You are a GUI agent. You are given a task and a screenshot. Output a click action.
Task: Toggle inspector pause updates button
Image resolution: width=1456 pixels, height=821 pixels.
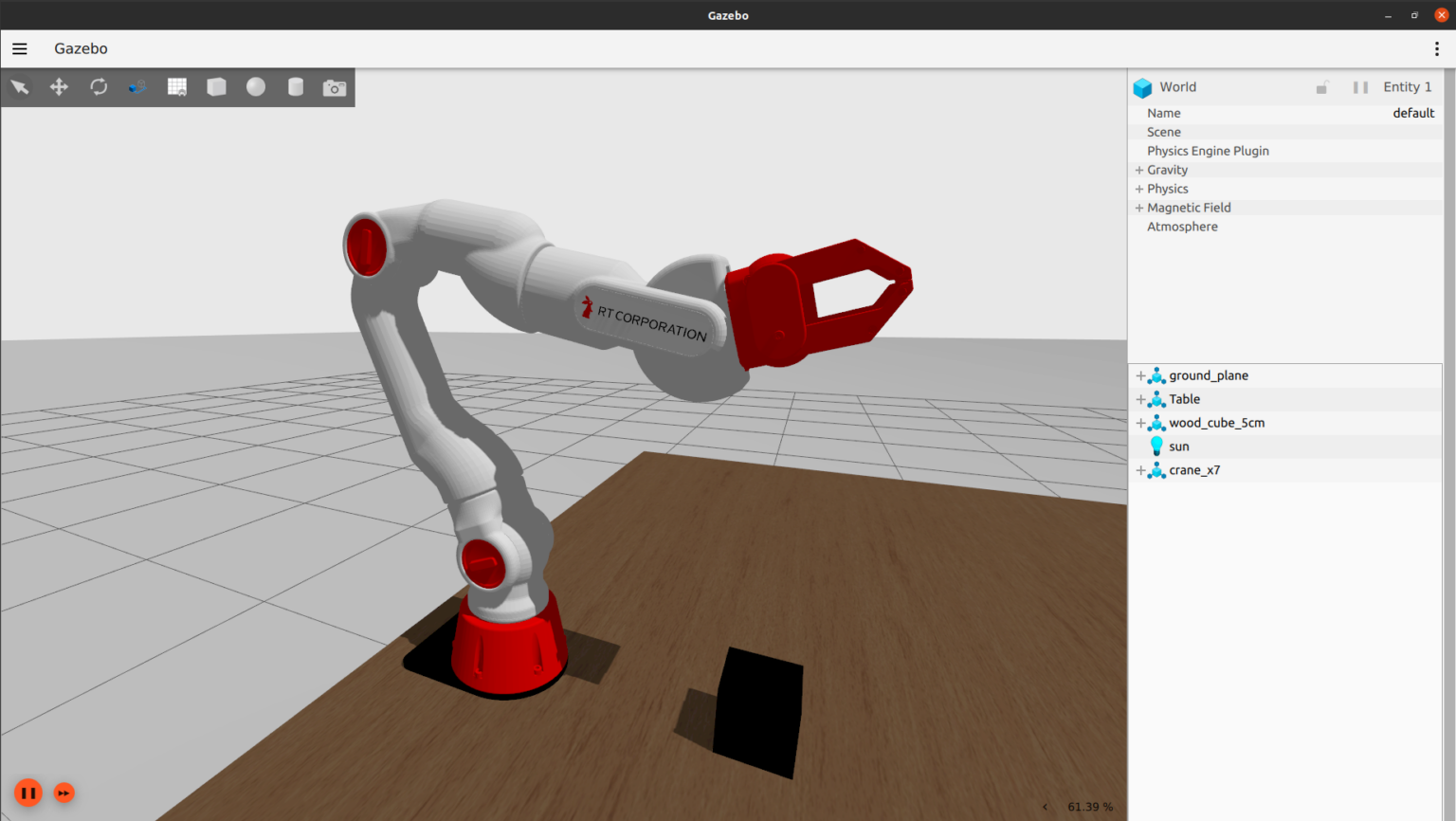coord(1360,87)
